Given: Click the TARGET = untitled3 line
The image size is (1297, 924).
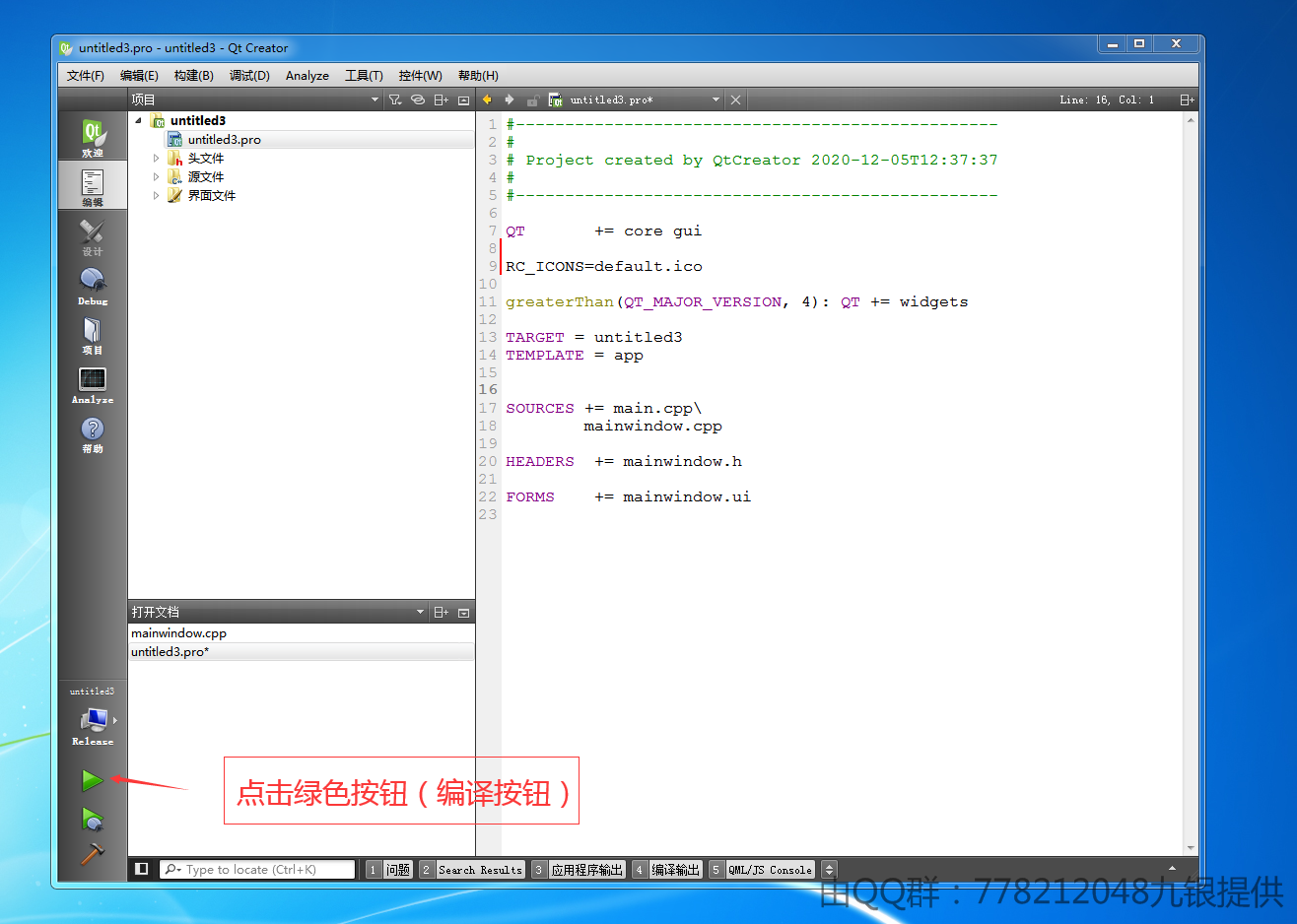Looking at the screenshot, I should click(593, 337).
